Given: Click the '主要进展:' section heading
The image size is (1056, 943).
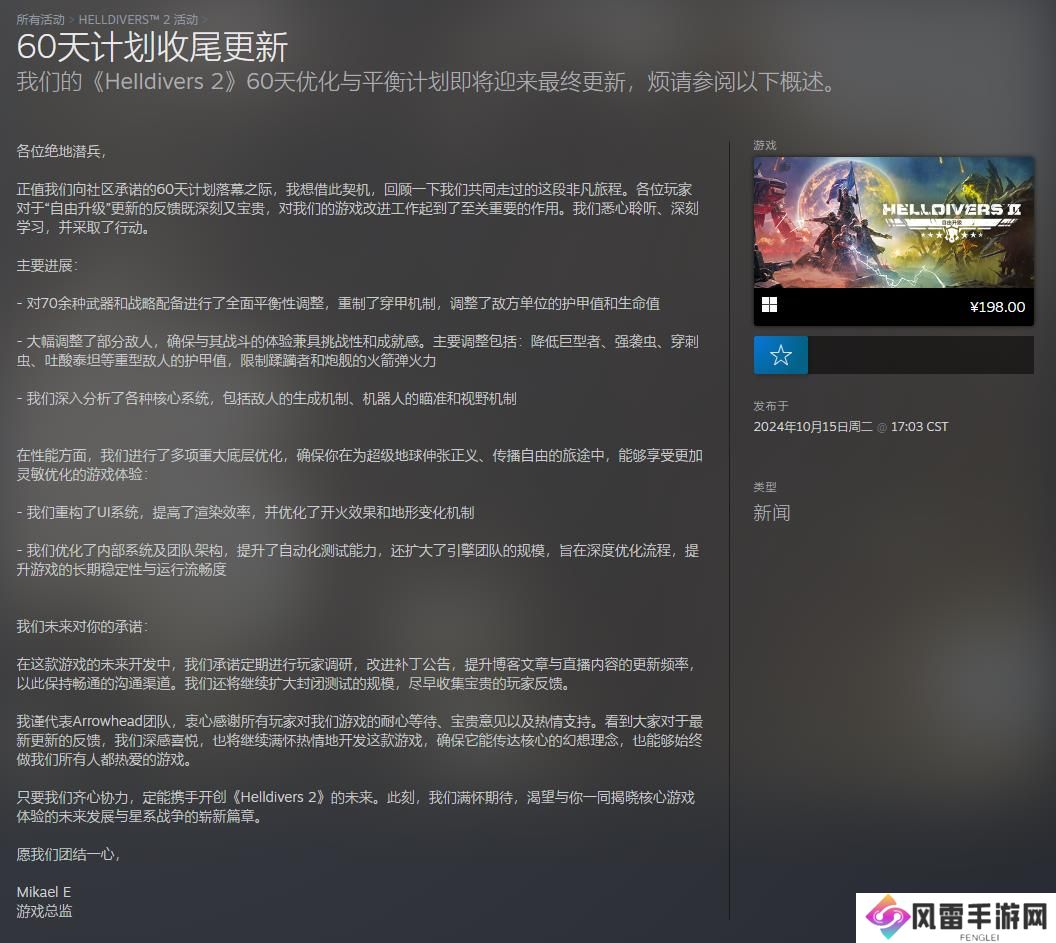Looking at the screenshot, I should pos(47,265).
